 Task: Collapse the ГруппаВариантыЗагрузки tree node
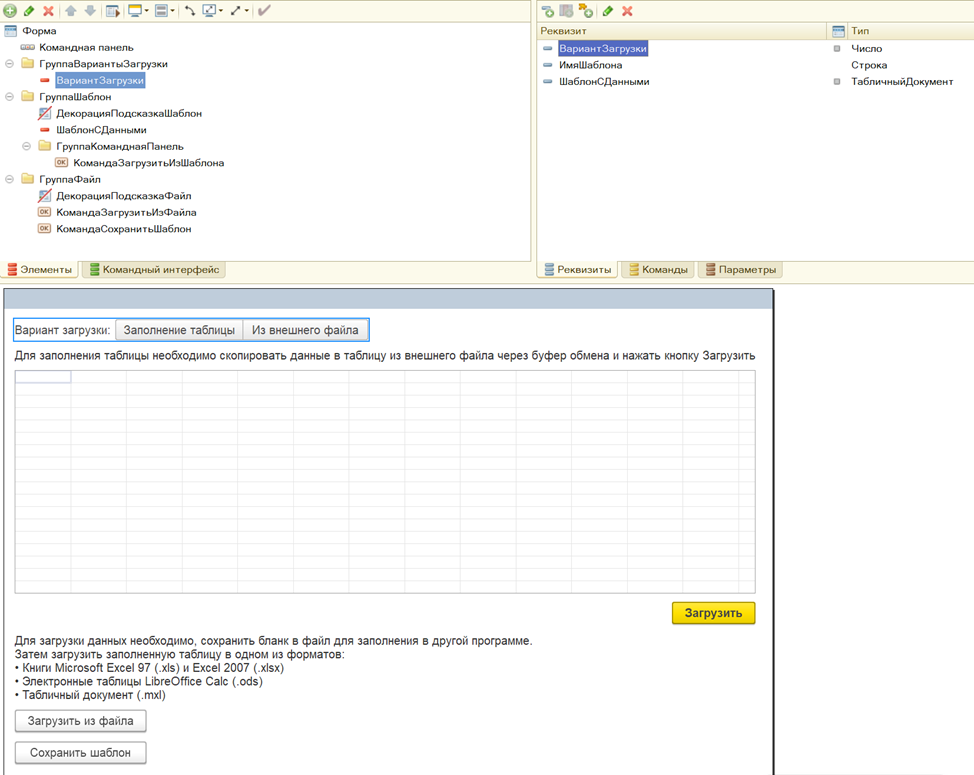pos(9,63)
